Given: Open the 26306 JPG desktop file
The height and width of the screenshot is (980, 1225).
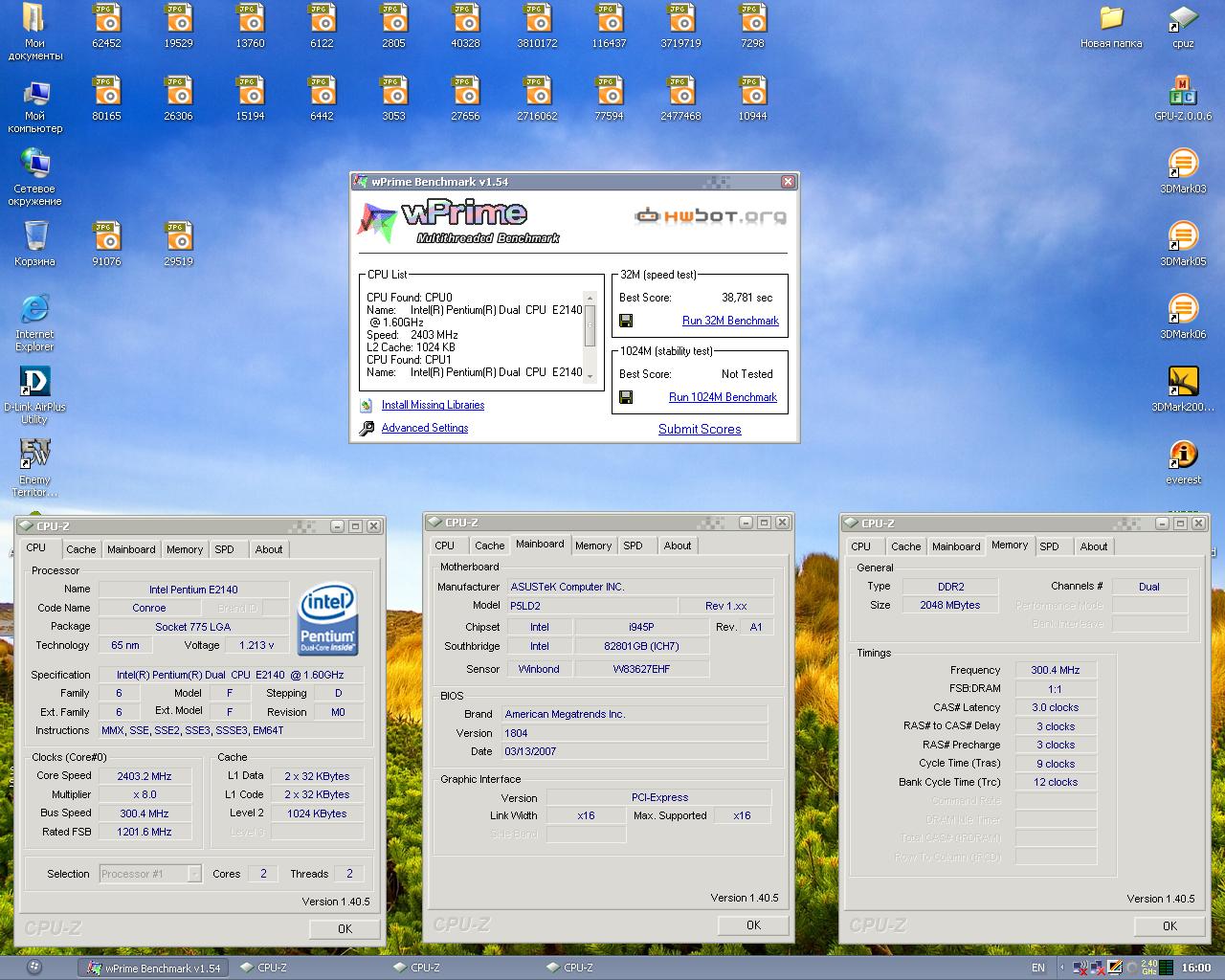Looking at the screenshot, I should pyautogui.click(x=178, y=99).
